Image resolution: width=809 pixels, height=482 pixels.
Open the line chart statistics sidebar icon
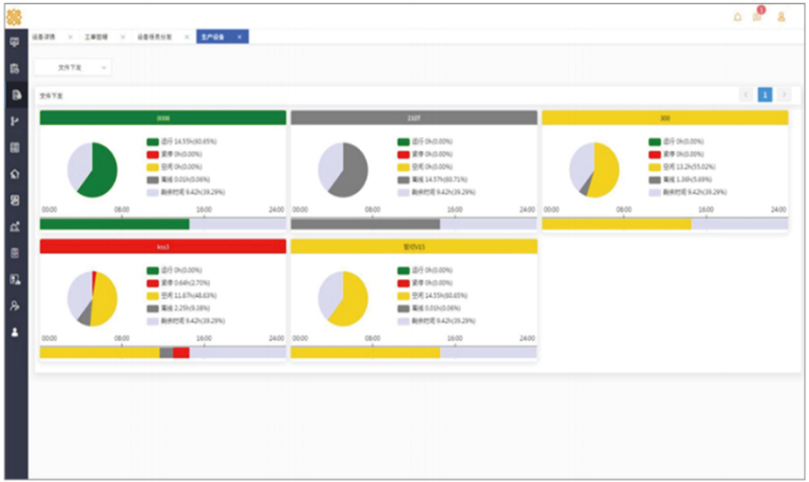point(15,227)
